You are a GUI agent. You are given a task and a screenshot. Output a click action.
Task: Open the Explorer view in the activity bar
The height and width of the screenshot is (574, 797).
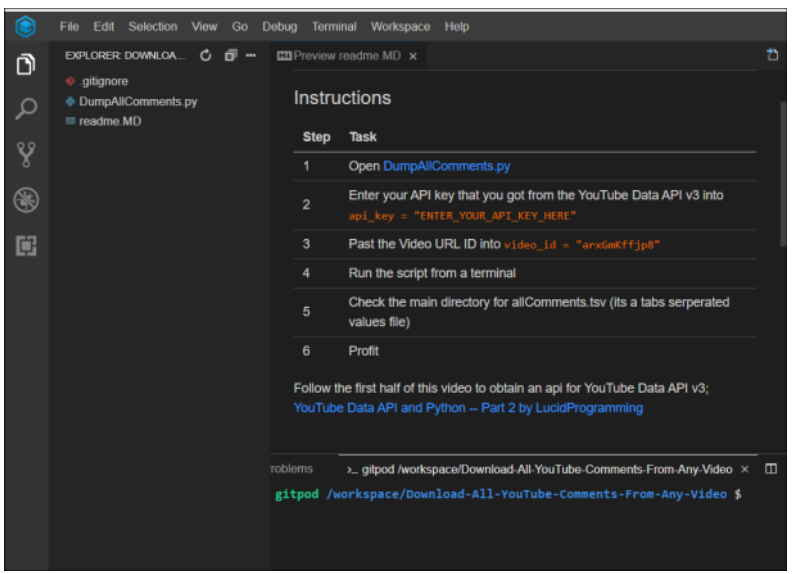click(26, 65)
